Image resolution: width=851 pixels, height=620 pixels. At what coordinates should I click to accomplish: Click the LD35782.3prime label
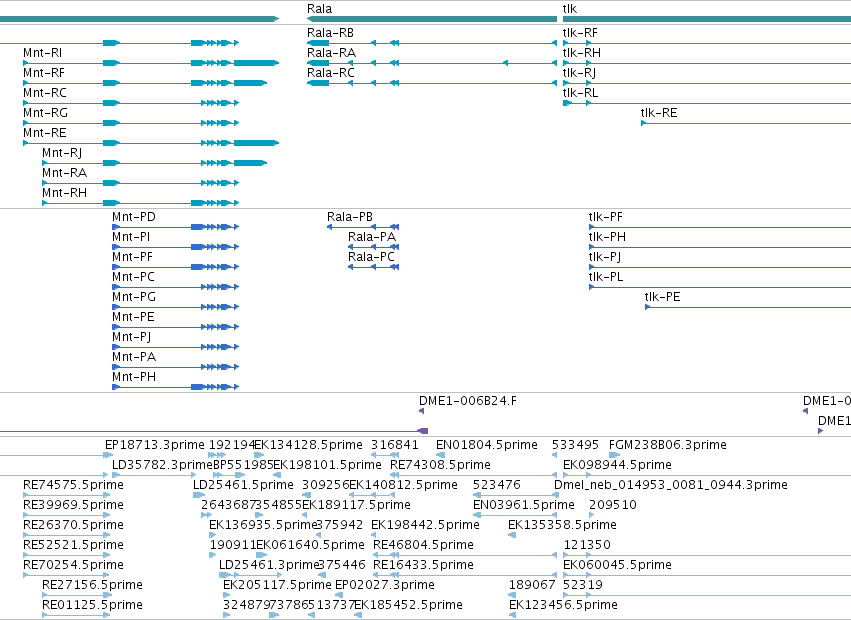pos(162,466)
